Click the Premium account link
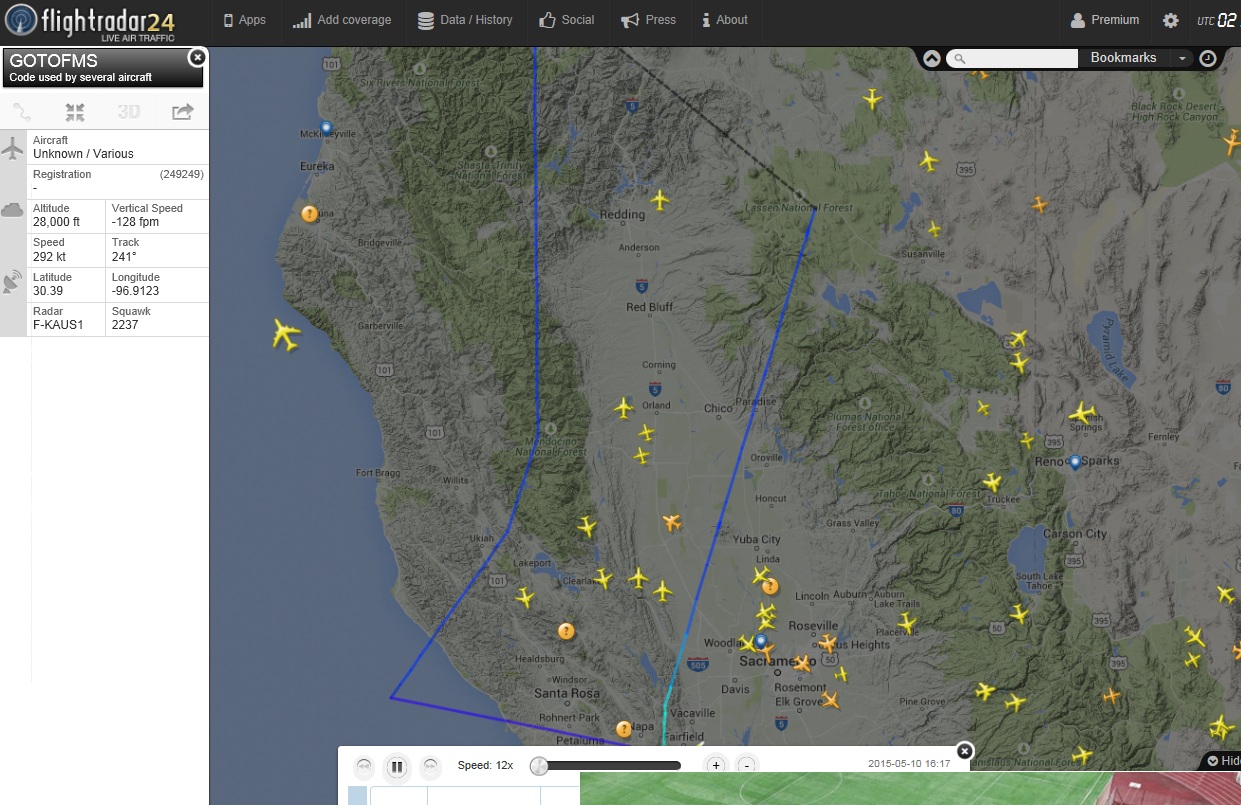This screenshot has width=1241, height=805. click(1105, 20)
